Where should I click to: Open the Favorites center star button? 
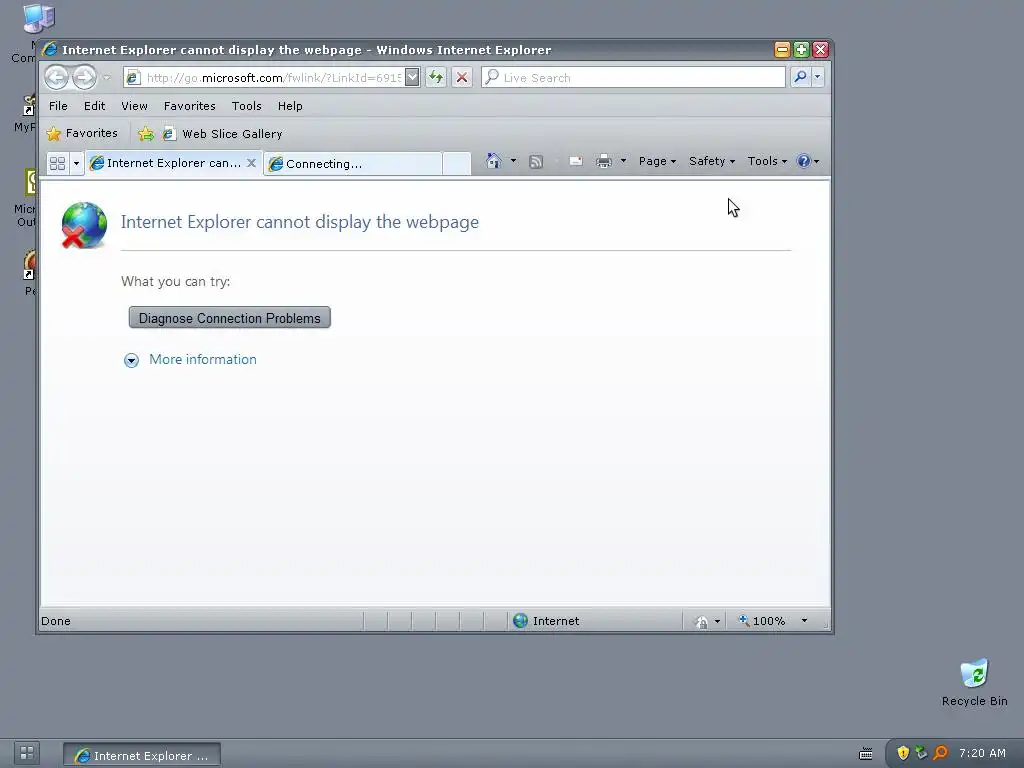pos(82,133)
